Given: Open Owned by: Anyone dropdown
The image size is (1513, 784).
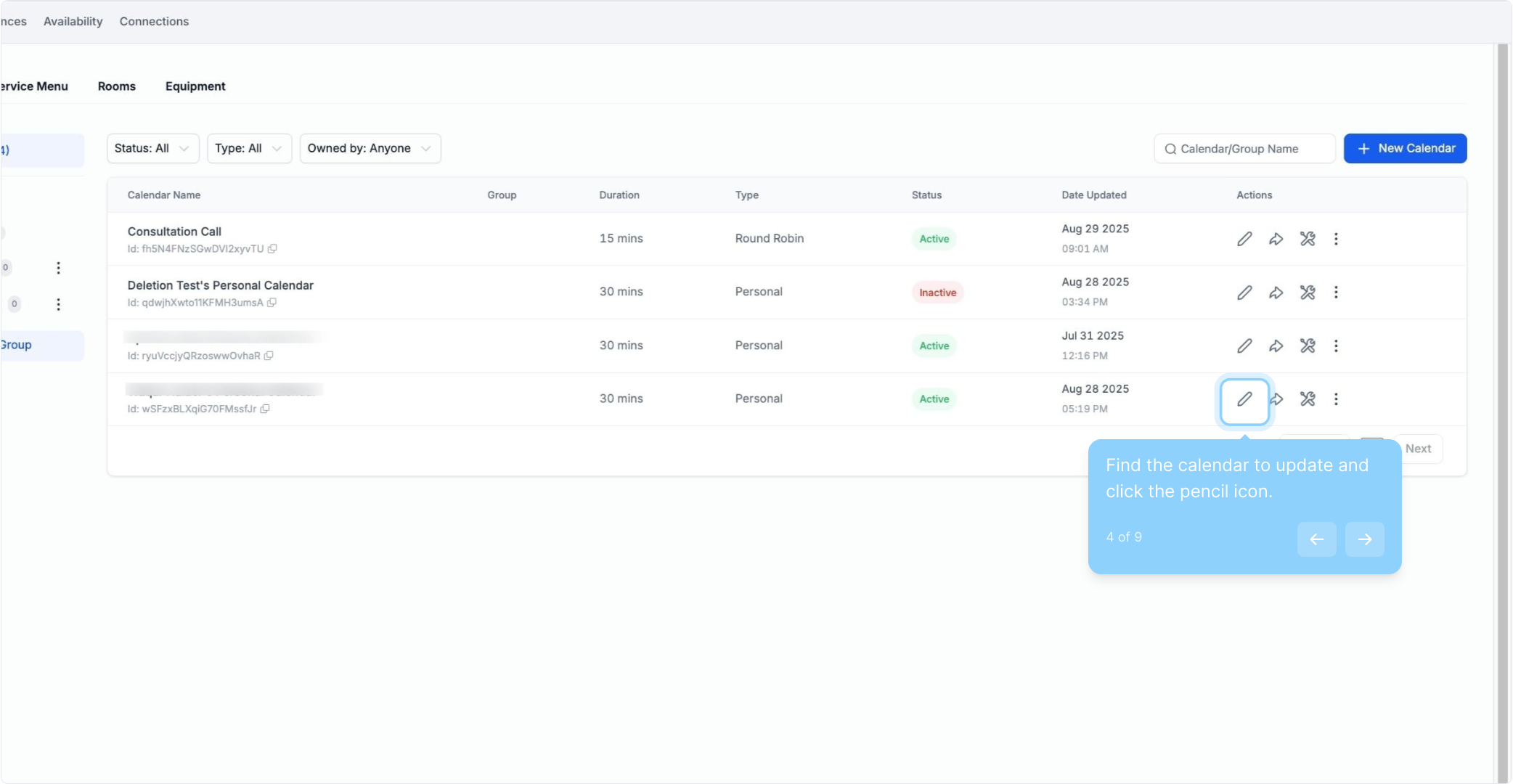Looking at the screenshot, I should point(370,149).
